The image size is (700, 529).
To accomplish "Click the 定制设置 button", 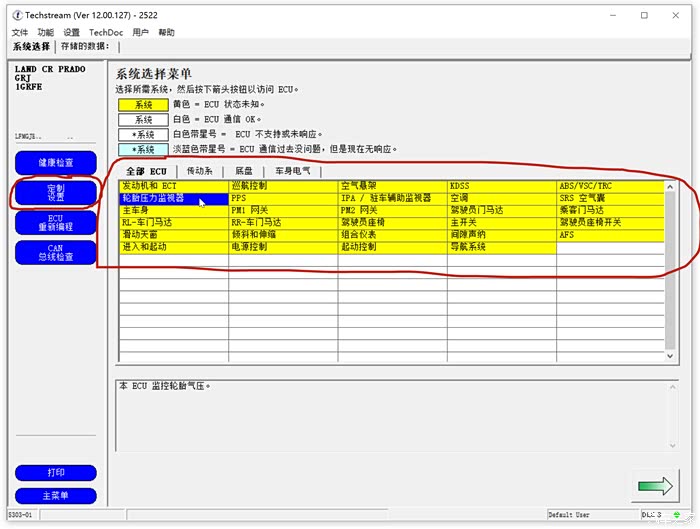I will [x=56, y=192].
